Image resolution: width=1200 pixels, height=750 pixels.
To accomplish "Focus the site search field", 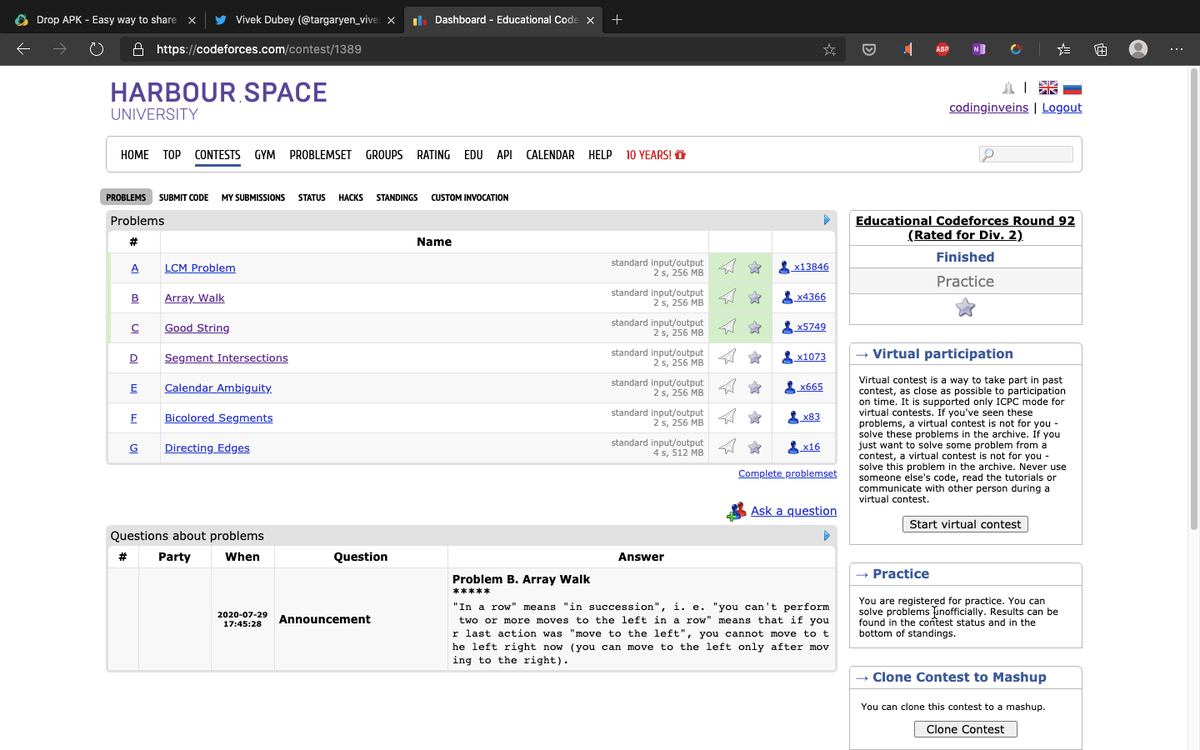I will point(1026,154).
